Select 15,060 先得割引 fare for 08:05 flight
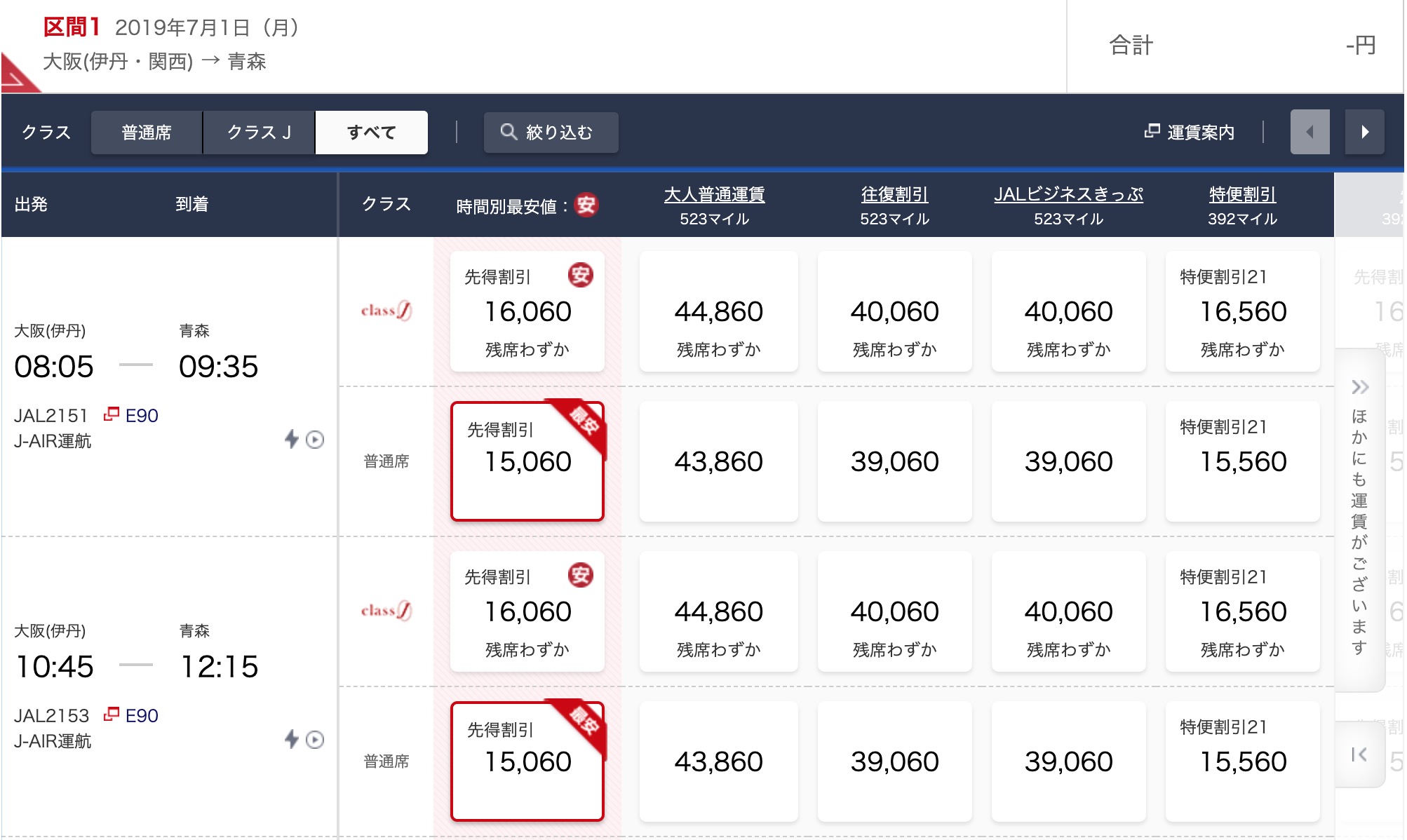This screenshot has width=1407, height=840. click(x=527, y=461)
